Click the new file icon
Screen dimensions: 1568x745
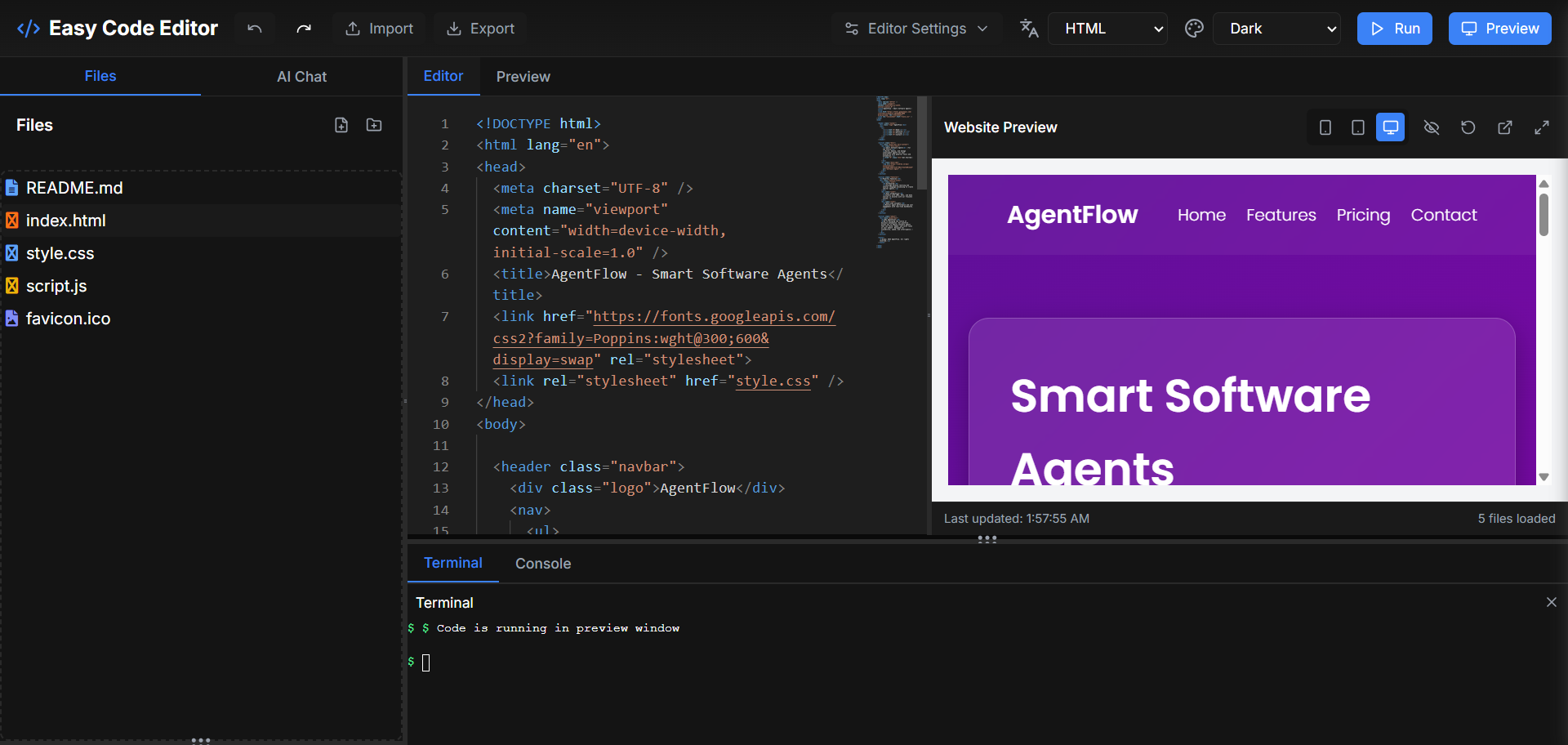pyautogui.click(x=341, y=125)
